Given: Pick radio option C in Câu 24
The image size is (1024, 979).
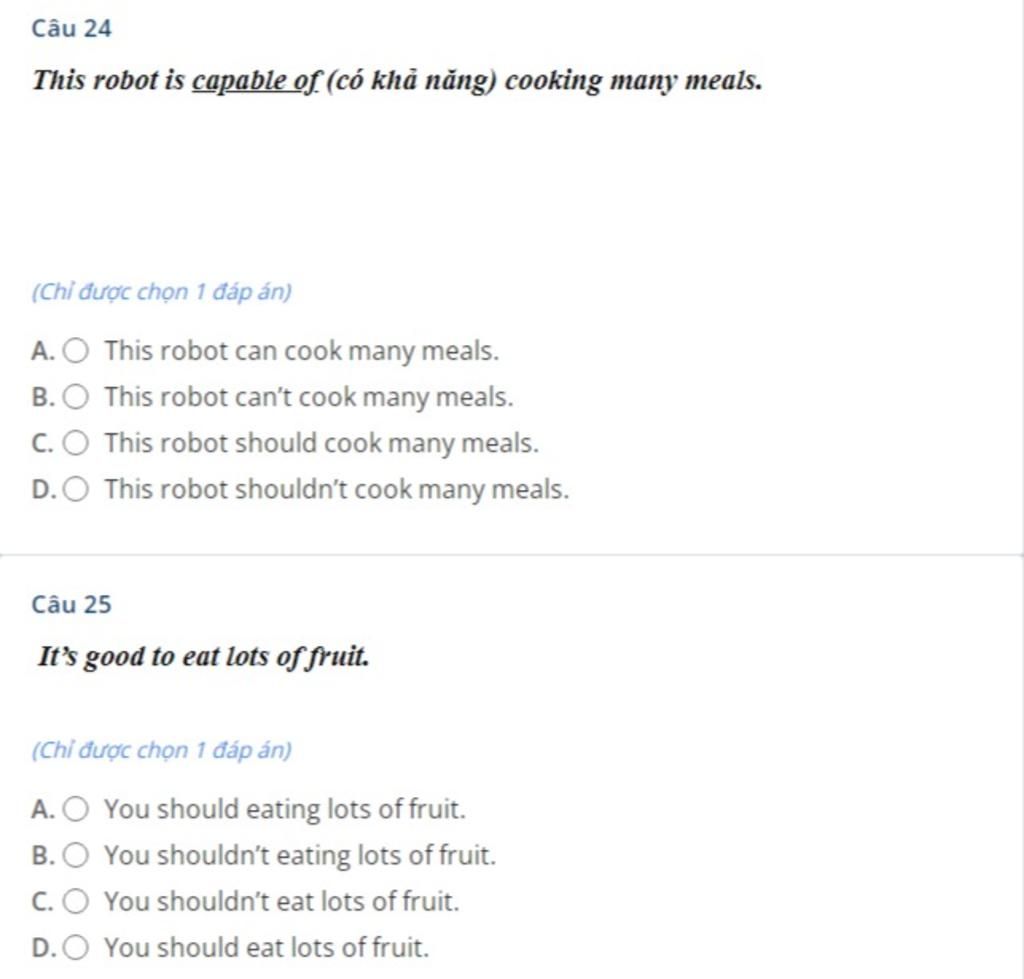Looking at the screenshot, I should [76, 443].
